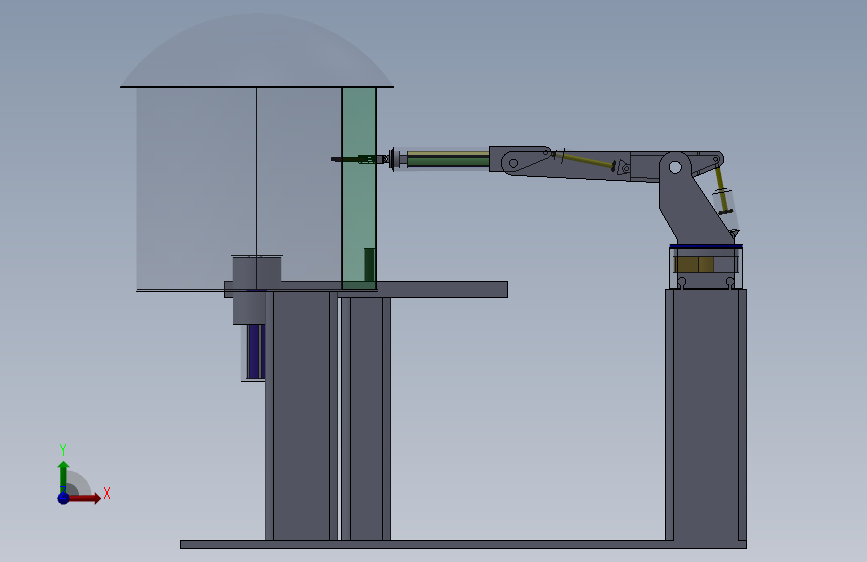Select the end-effector flange at the arm tip
The image size is (867, 562).
(393, 159)
